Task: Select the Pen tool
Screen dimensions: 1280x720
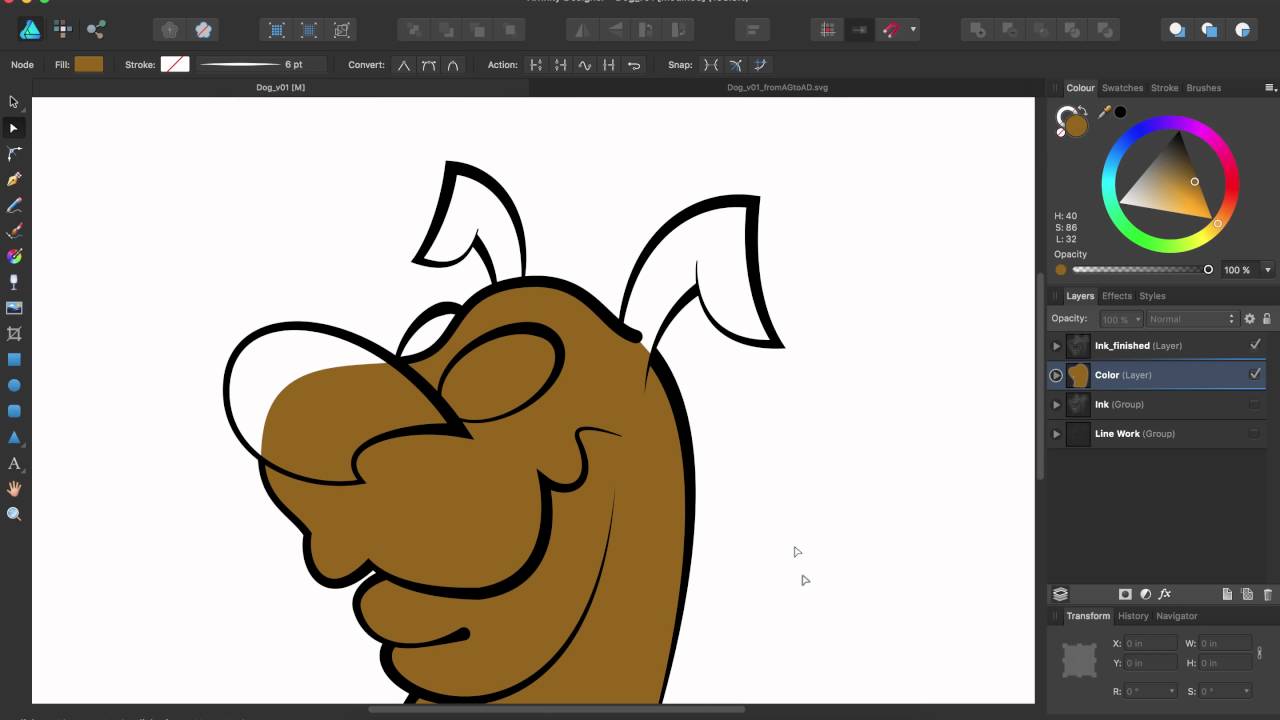Action: tap(14, 180)
